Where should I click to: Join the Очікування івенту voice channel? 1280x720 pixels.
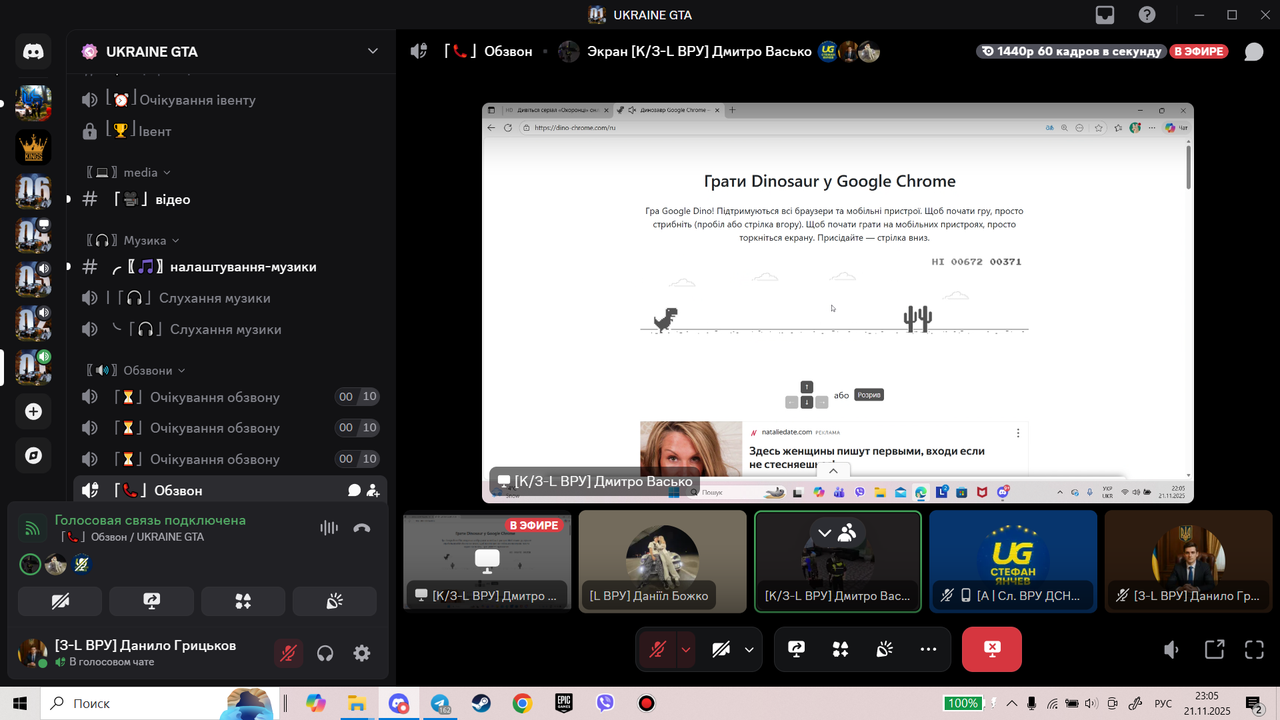(231, 100)
